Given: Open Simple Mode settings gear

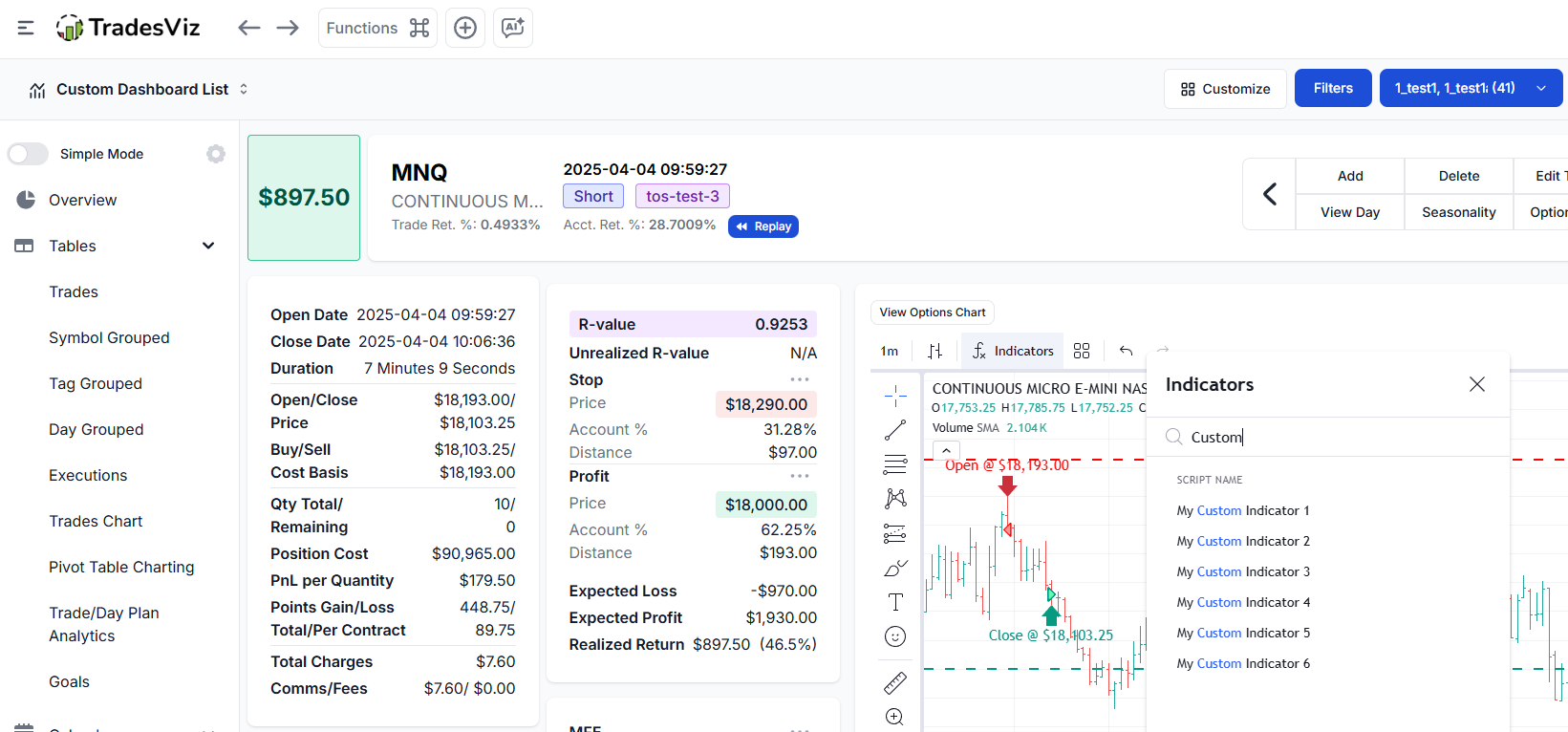Looking at the screenshot, I should pyautogui.click(x=216, y=154).
